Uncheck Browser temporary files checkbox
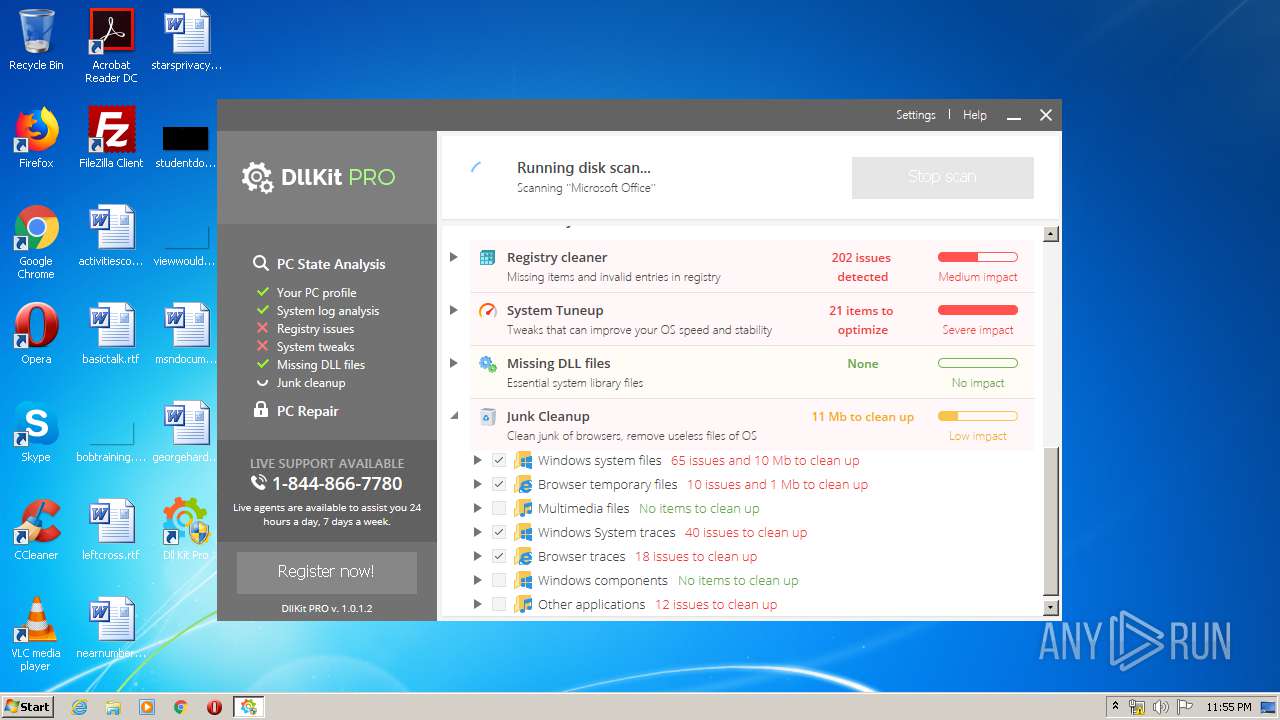The image size is (1280, 720). [x=499, y=485]
